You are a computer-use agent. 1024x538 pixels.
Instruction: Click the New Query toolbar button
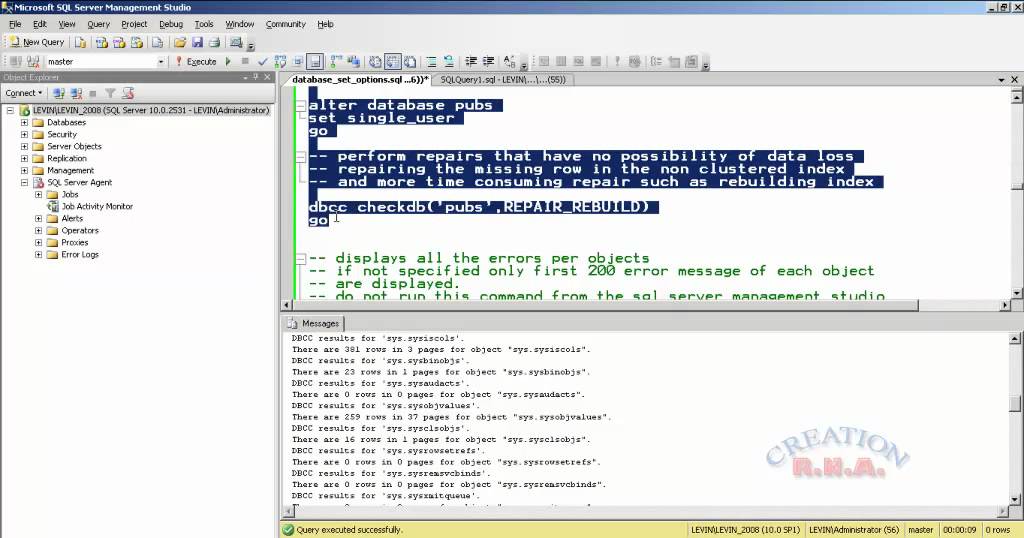click(37, 42)
